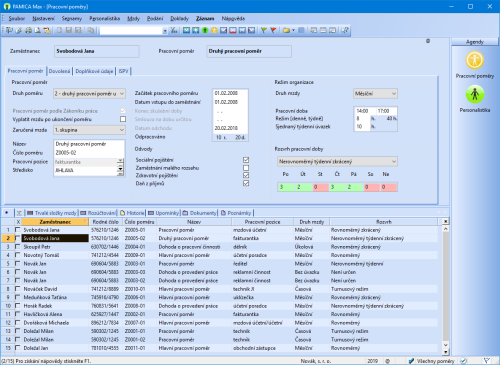The height and width of the screenshot is (365, 500).
Task: Expand the toolbar search combo box arrow
Action: 165,31
